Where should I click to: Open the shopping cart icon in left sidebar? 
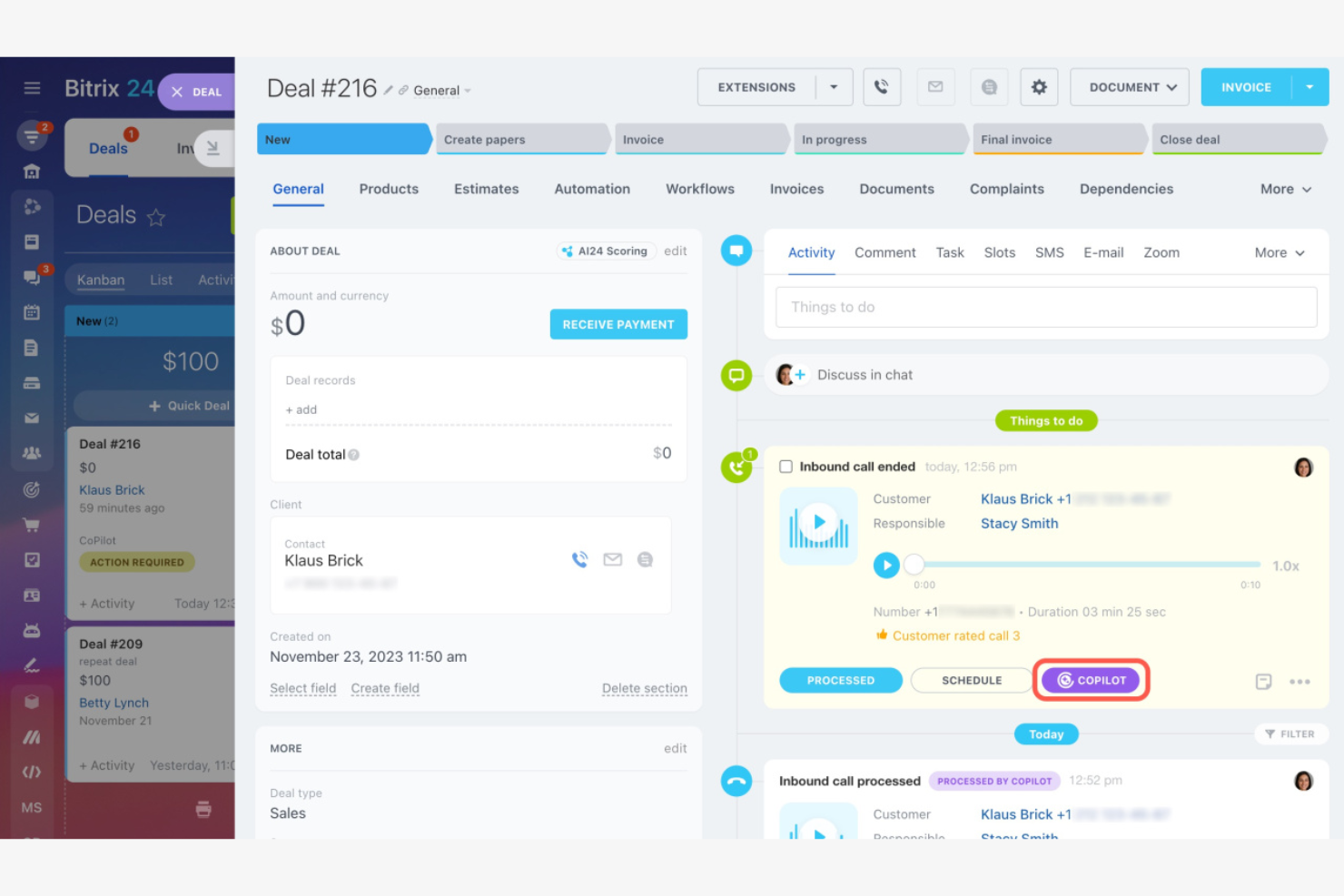[x=32, y=525]
